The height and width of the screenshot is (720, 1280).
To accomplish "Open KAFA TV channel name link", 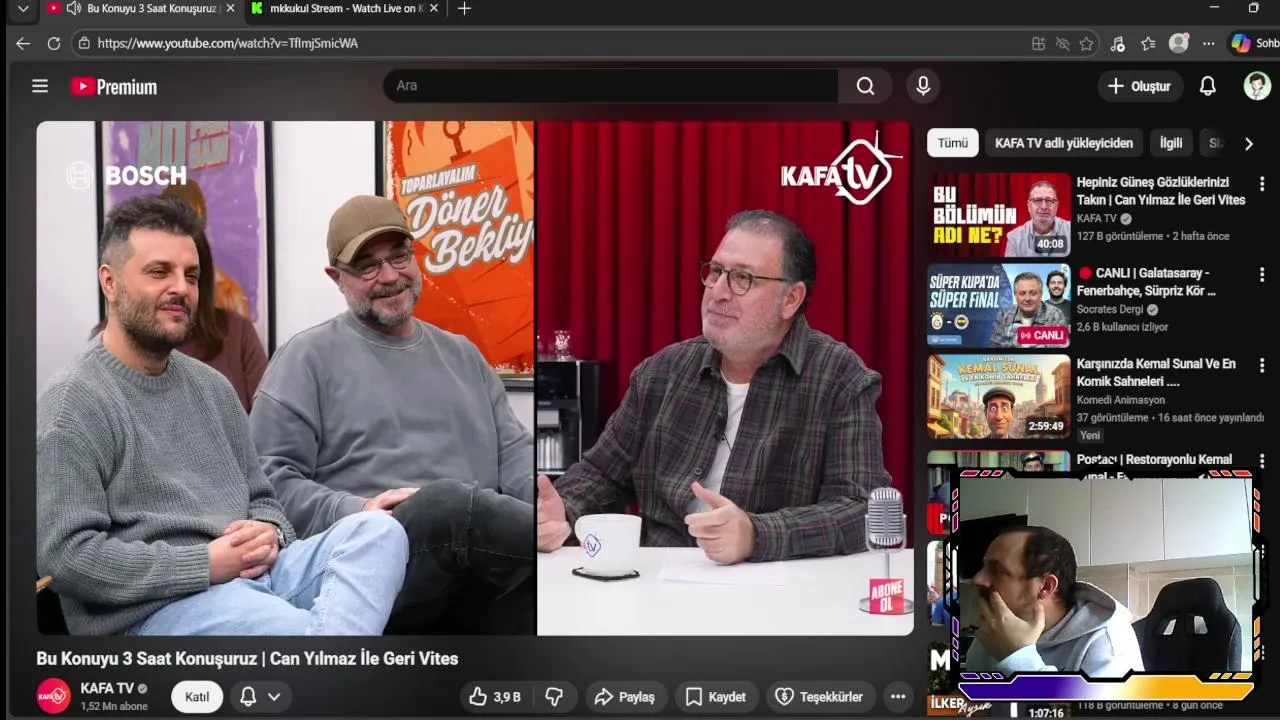I will click(107, 689).
